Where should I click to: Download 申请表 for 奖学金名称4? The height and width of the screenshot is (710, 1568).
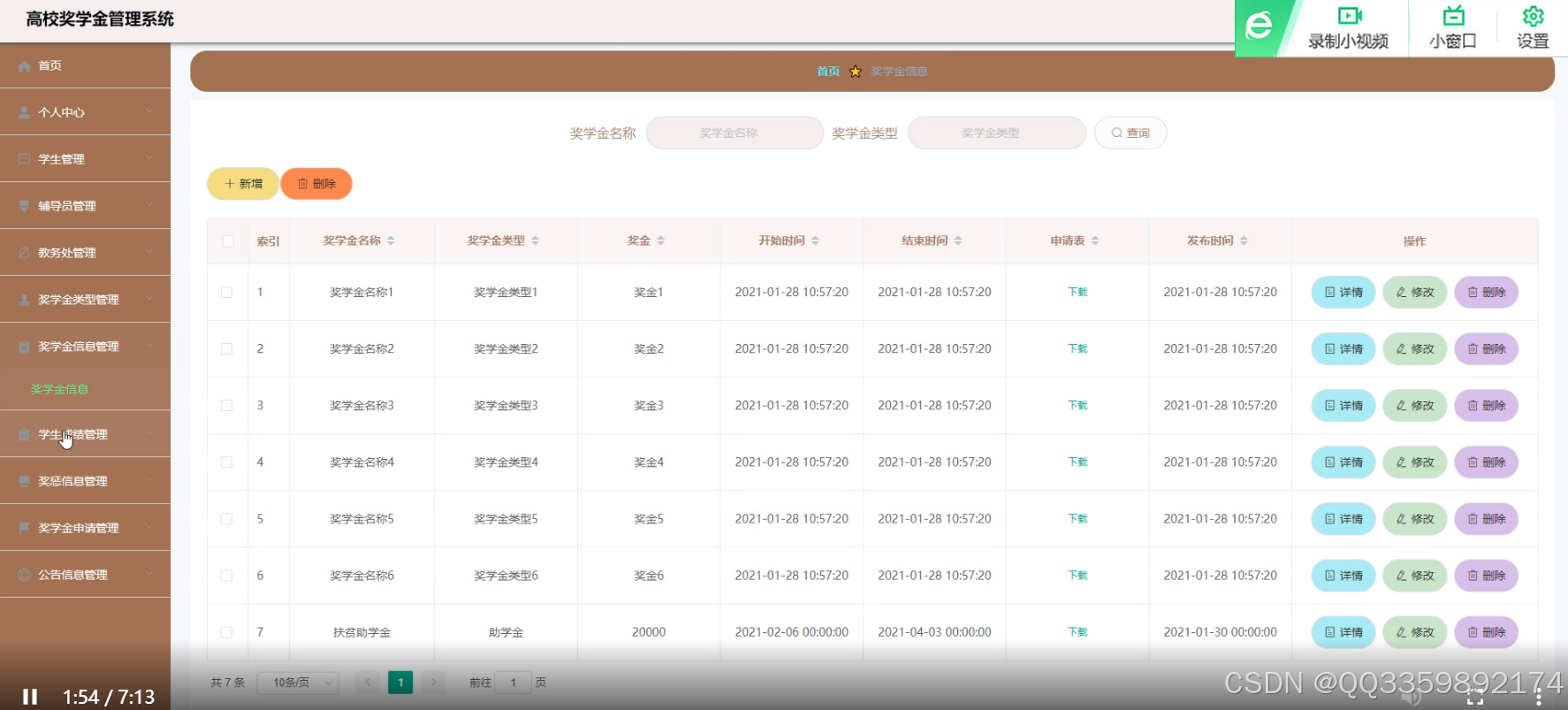point(1077,462)
